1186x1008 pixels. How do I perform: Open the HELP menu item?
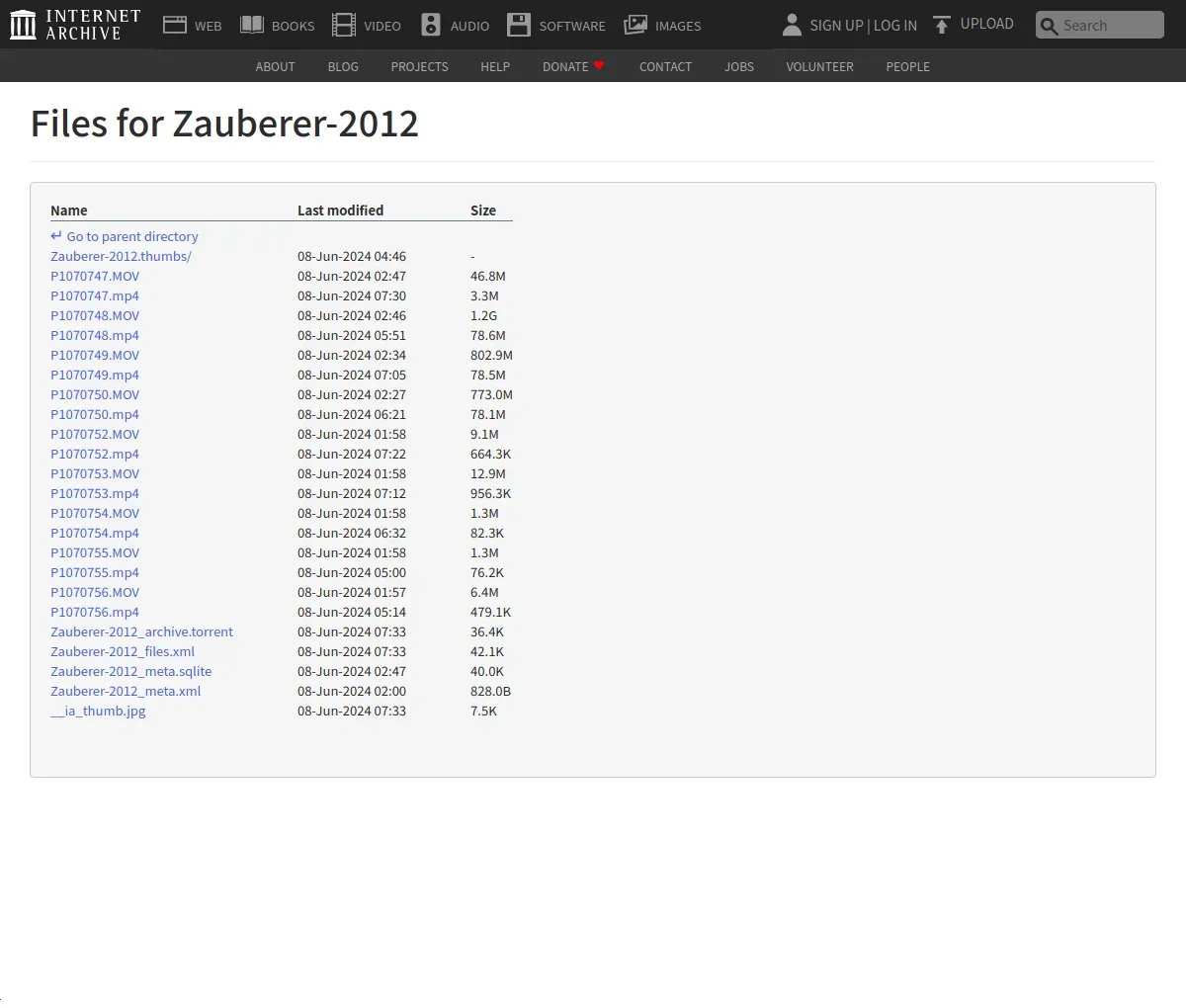[x=495, y=66]
